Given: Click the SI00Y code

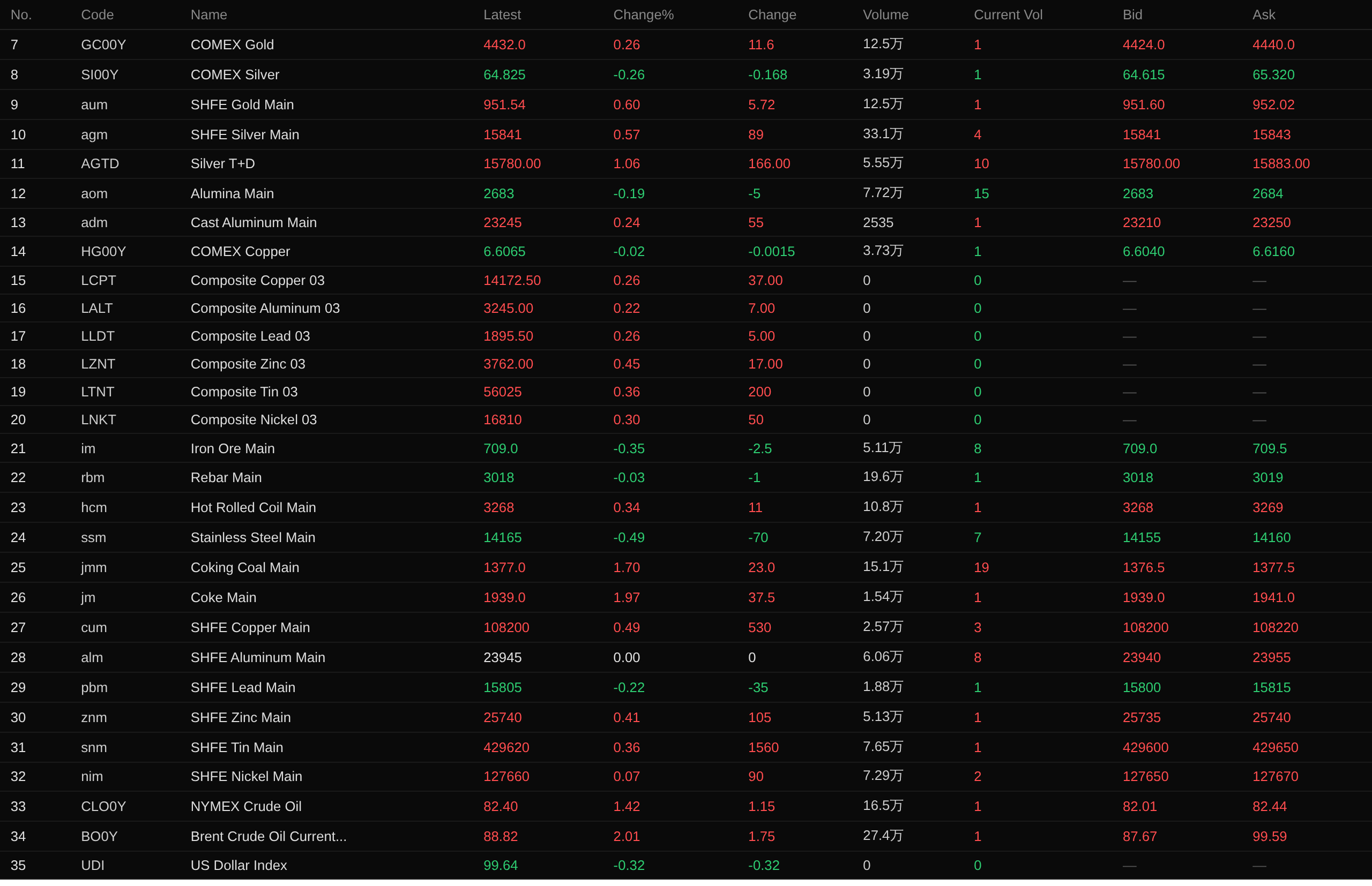Looking at the screenshot, I should coord(100,75).
